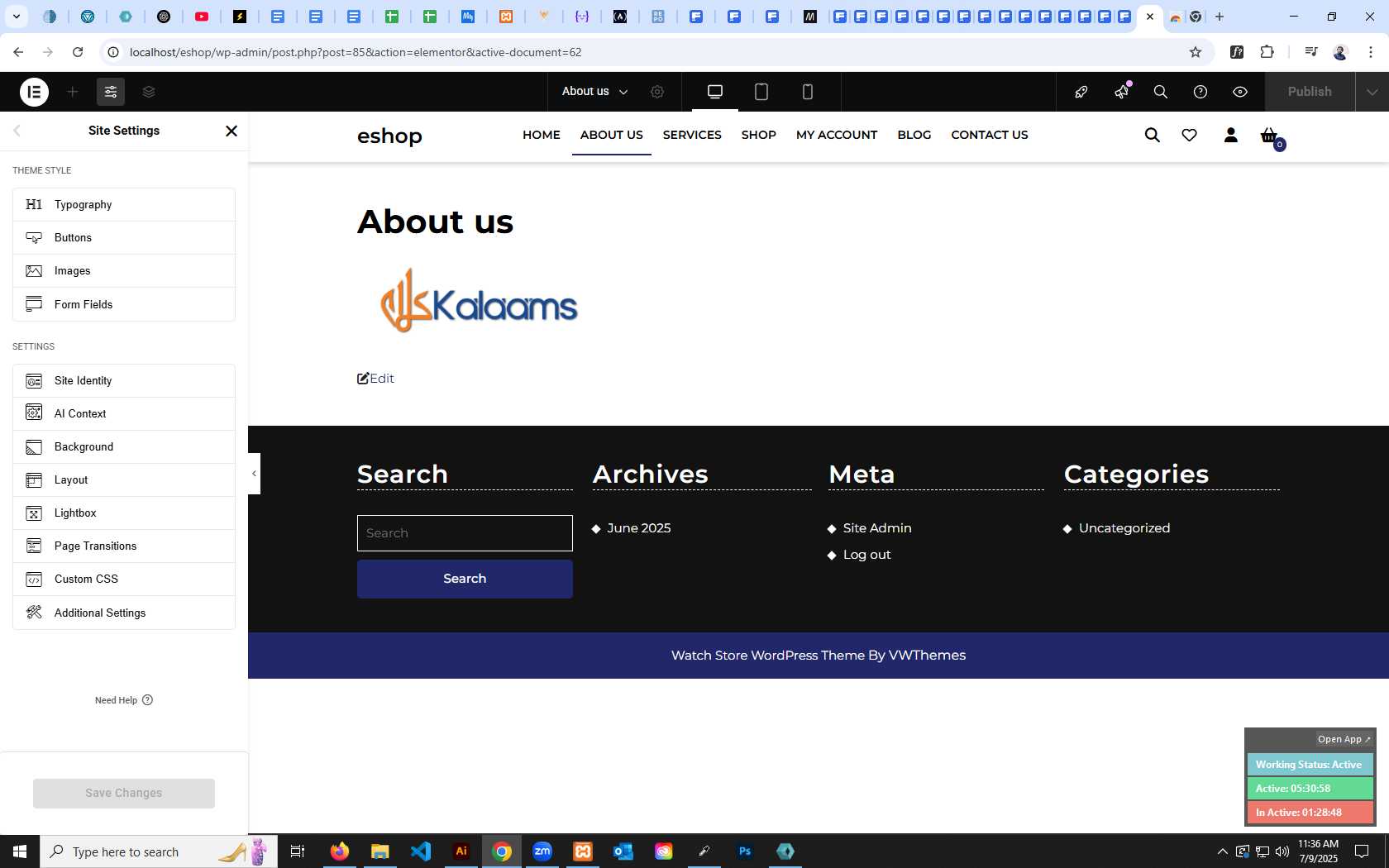
Task: Open Form Fields theme style settings
Action: (124, 304)
